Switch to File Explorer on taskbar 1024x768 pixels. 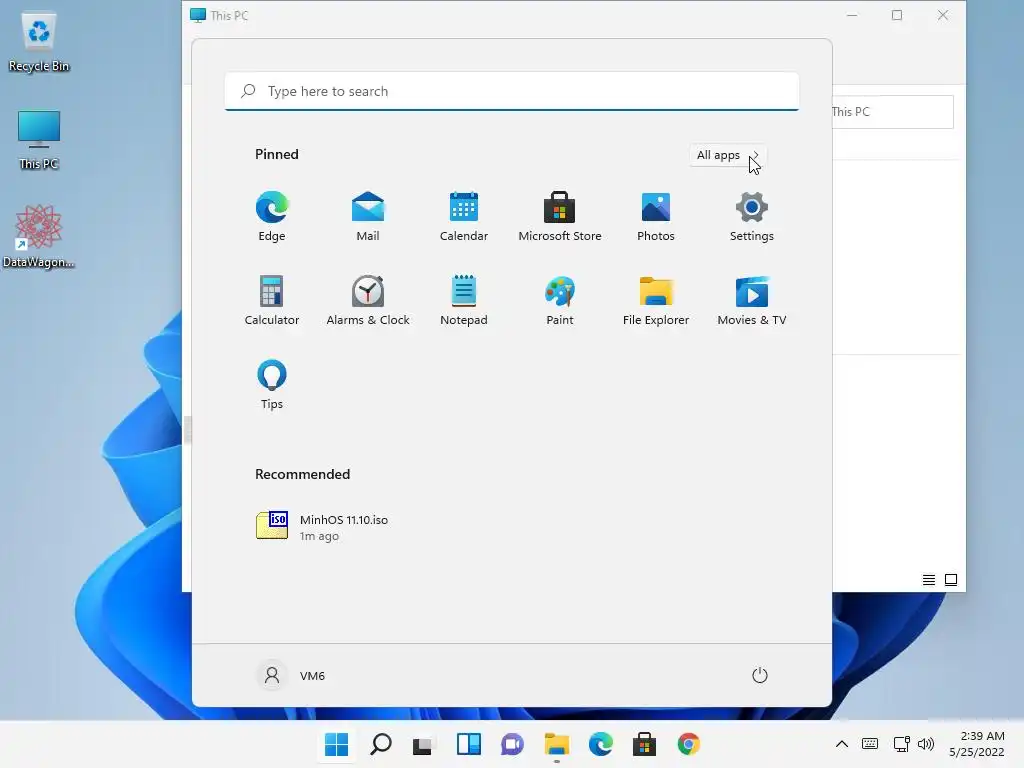coord(556,744)
